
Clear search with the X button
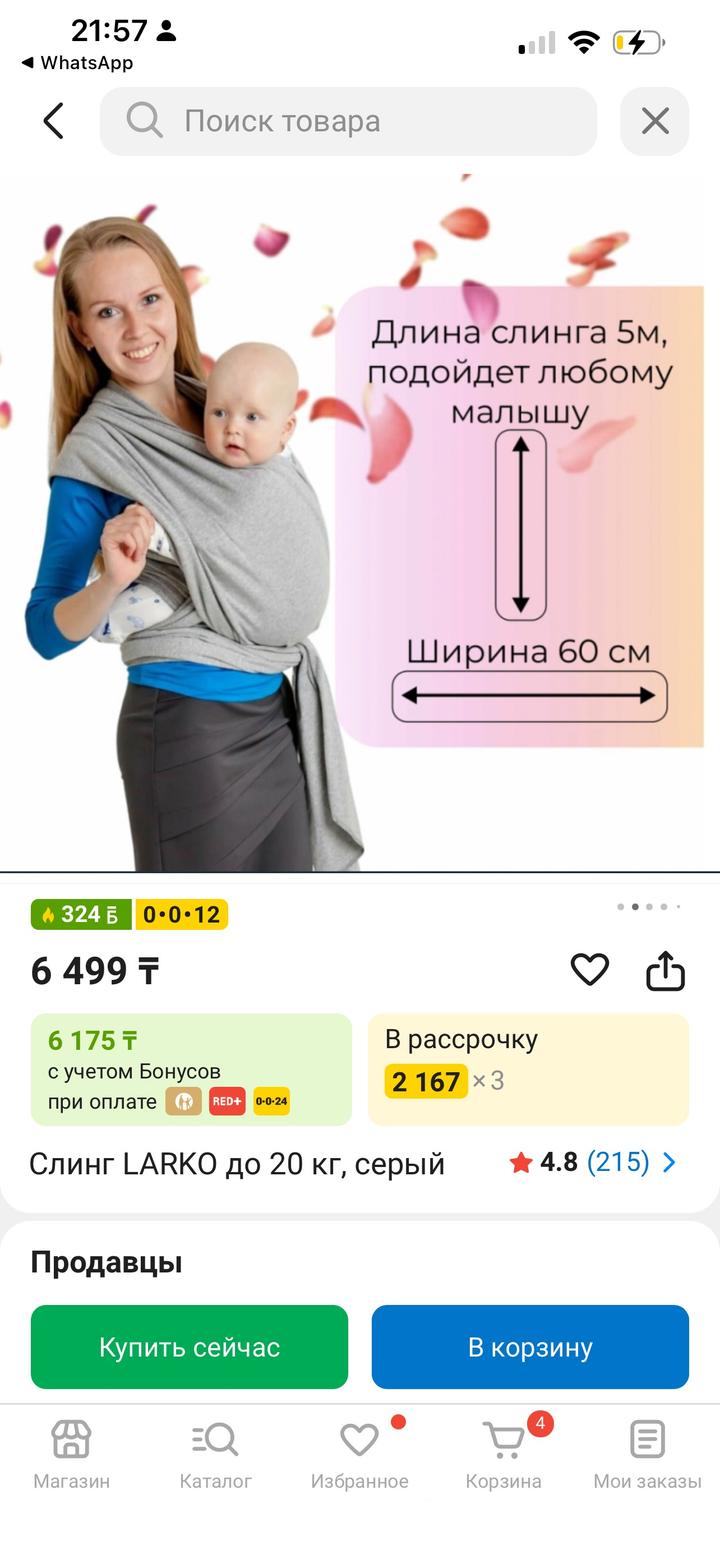coord(655,121)
